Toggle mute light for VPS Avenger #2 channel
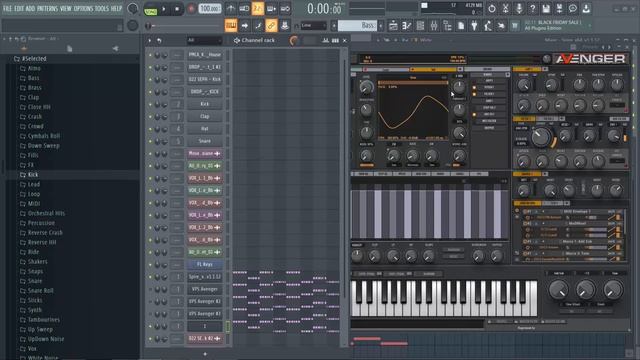640x360 pixels. (x=150, y=302)
